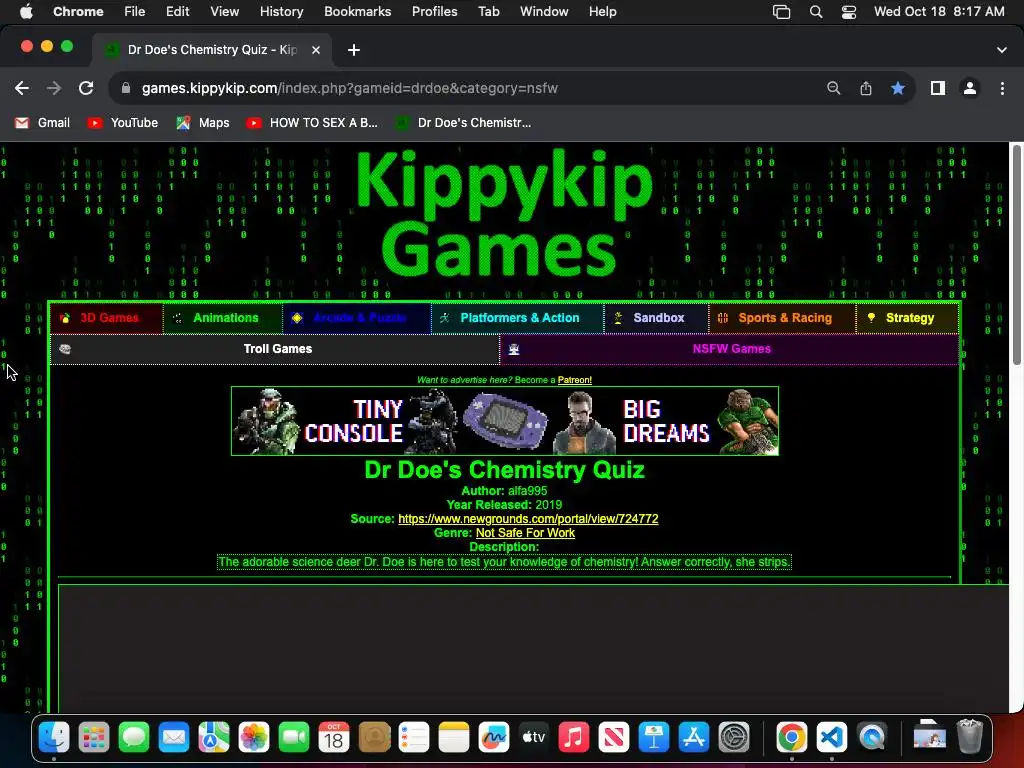The image size is (1024, 768).
Task: Select the Sports & Racing category
Action: (782, 318)
